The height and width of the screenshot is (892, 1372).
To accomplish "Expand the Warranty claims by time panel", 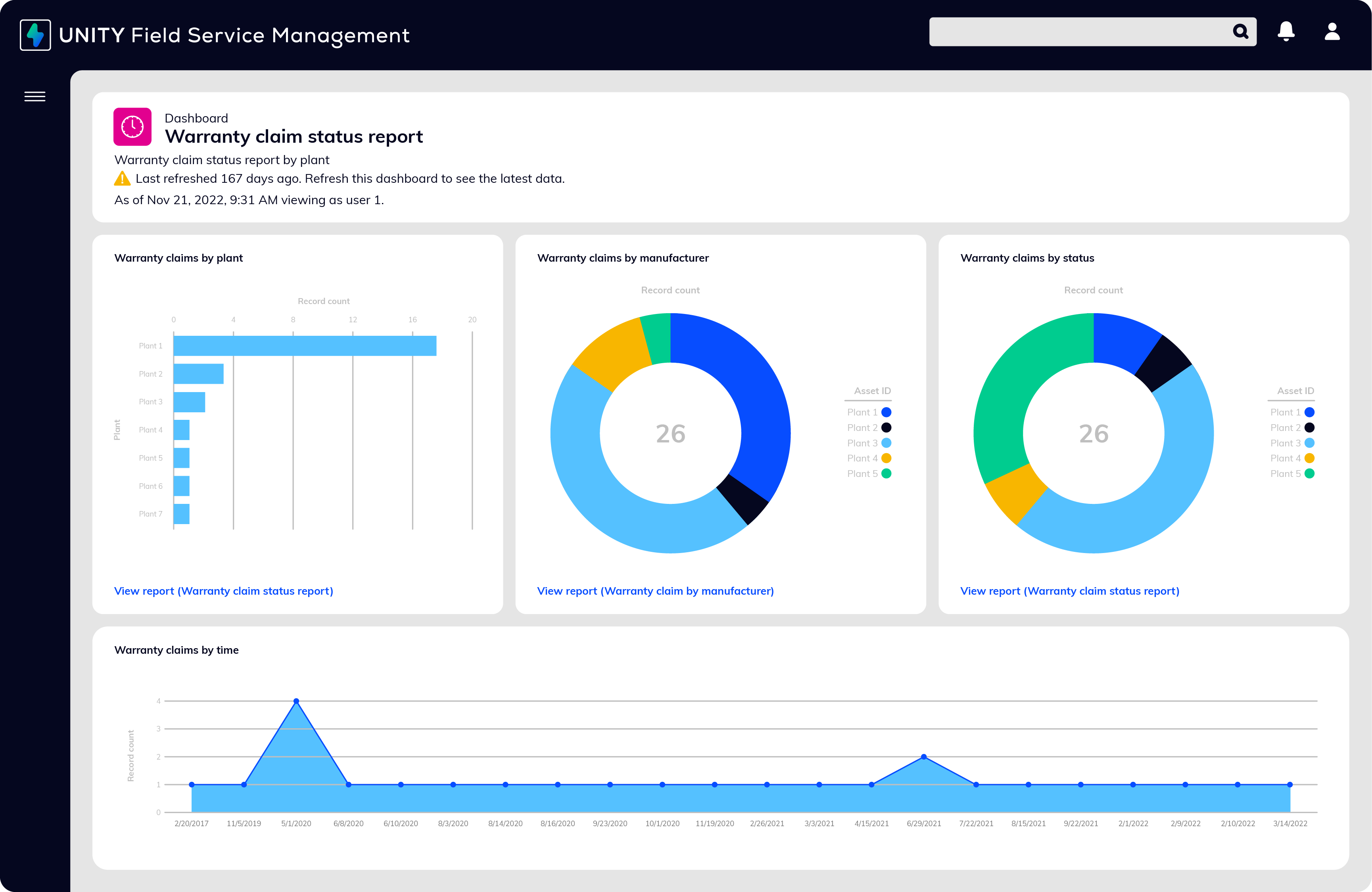I will point(177,650).
